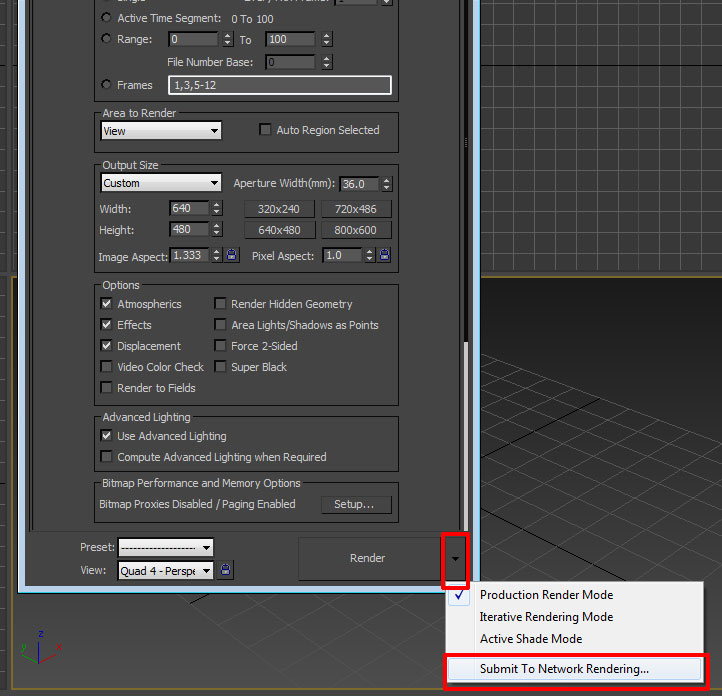Image resolution: width=722 pixels, height=696 pixels.
Task: Select Iterative Rendering Mode
Action: [546, 617]
